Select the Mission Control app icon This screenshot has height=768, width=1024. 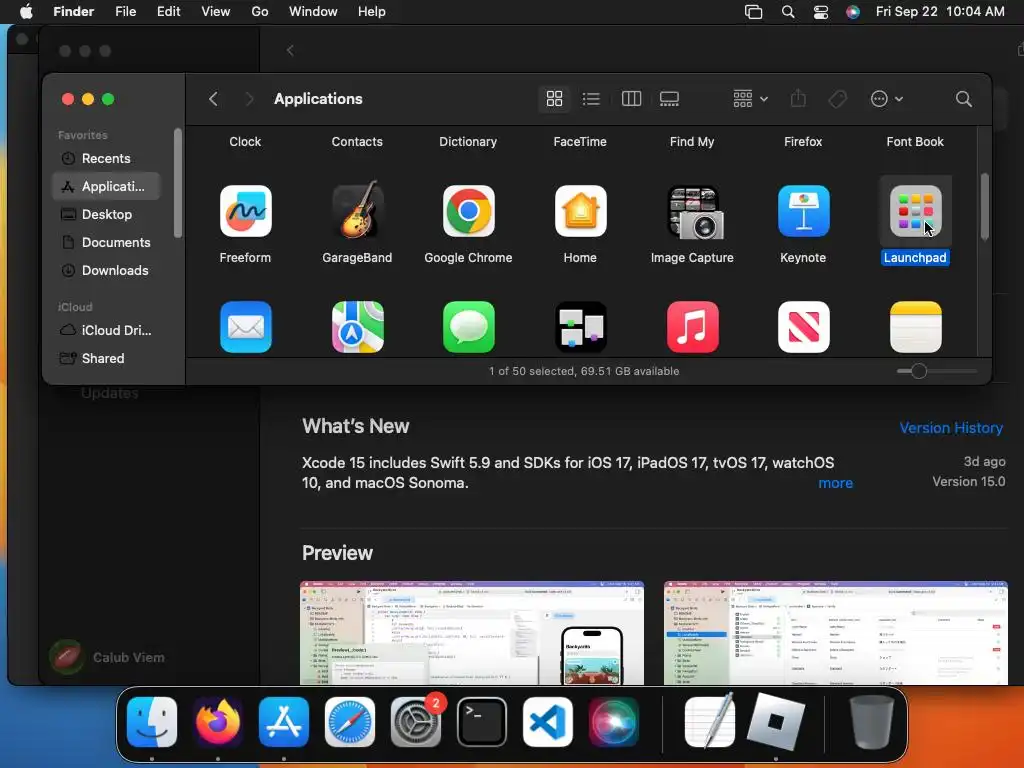coord(580,327)
